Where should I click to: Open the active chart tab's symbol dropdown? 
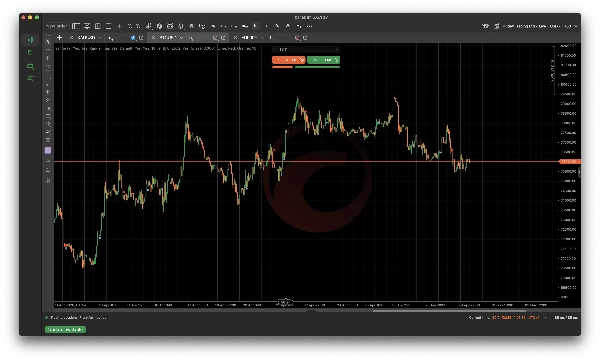171,38
